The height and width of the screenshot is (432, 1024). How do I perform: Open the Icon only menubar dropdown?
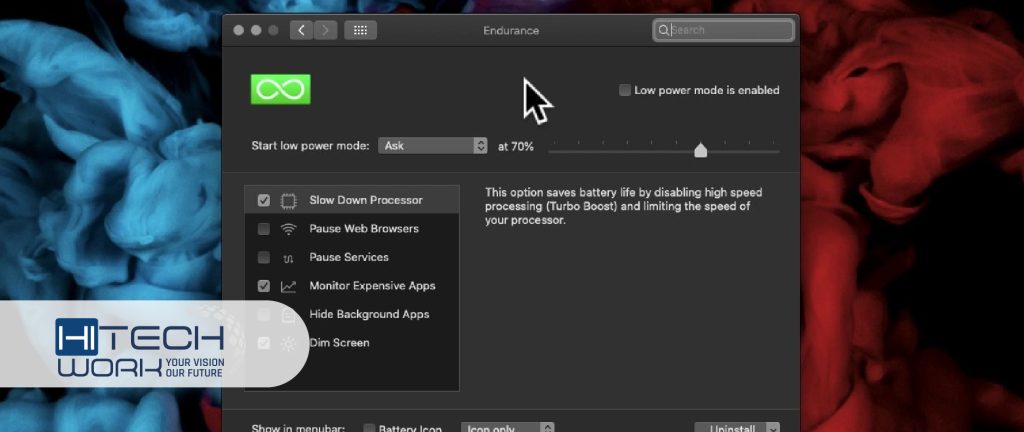point(507,428)
